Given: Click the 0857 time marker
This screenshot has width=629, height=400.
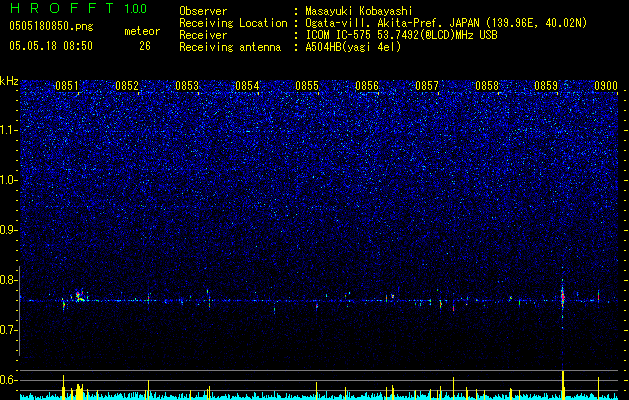Looking at the screenshot, I should point(427,86).
